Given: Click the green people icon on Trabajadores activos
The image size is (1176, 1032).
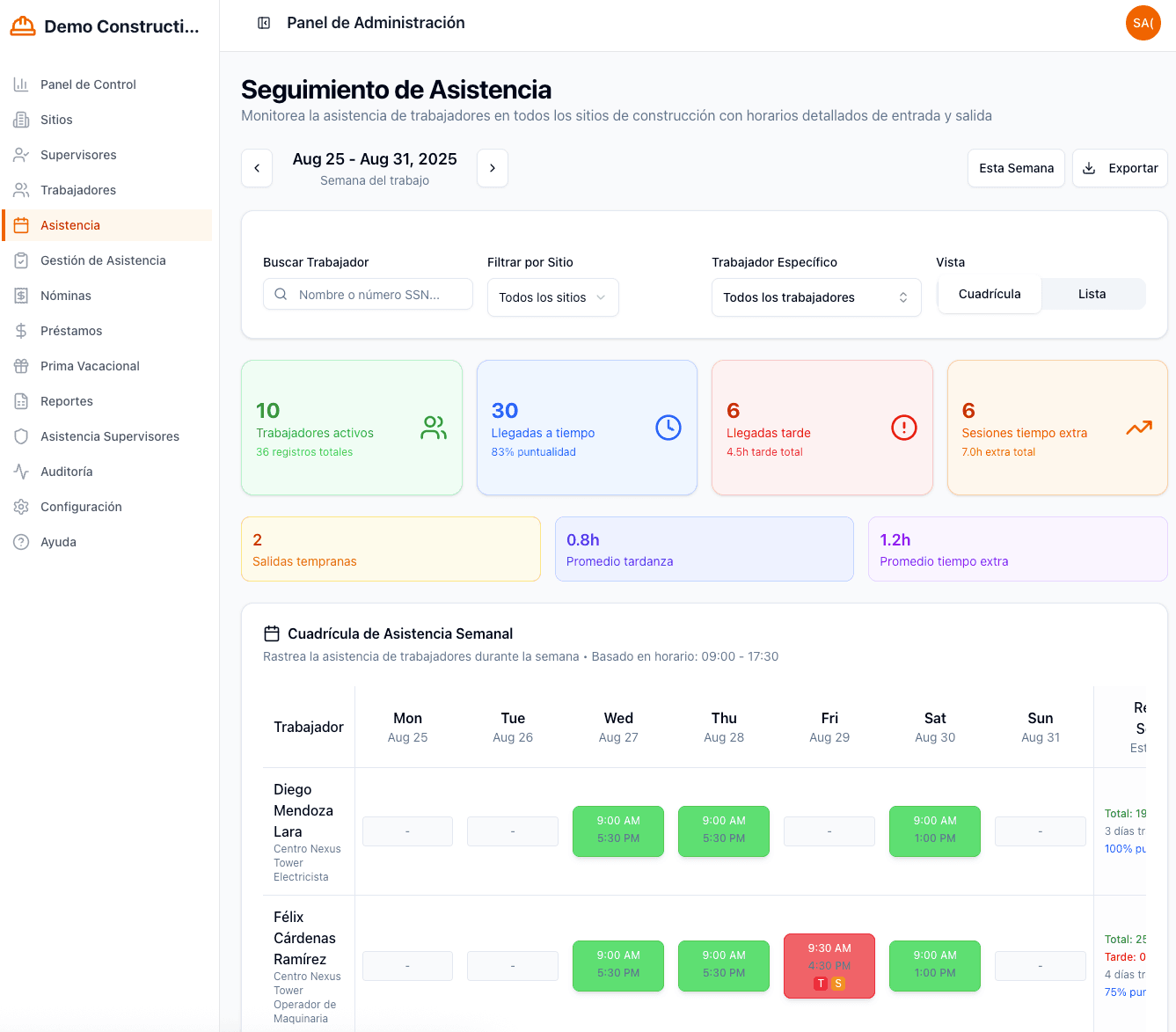Looking at the screenshot, I should 434,428.
